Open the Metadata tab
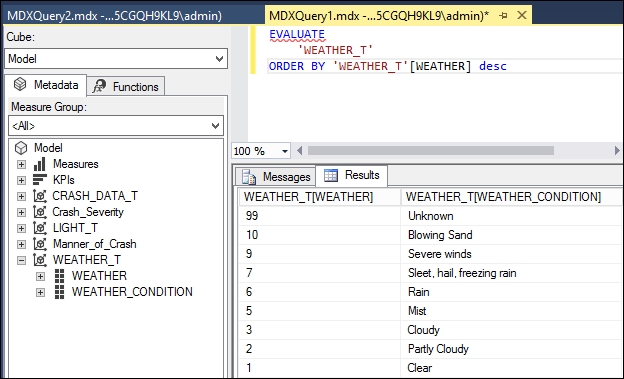Viewport: 624px width, 379px height. [x=46, y=85]
